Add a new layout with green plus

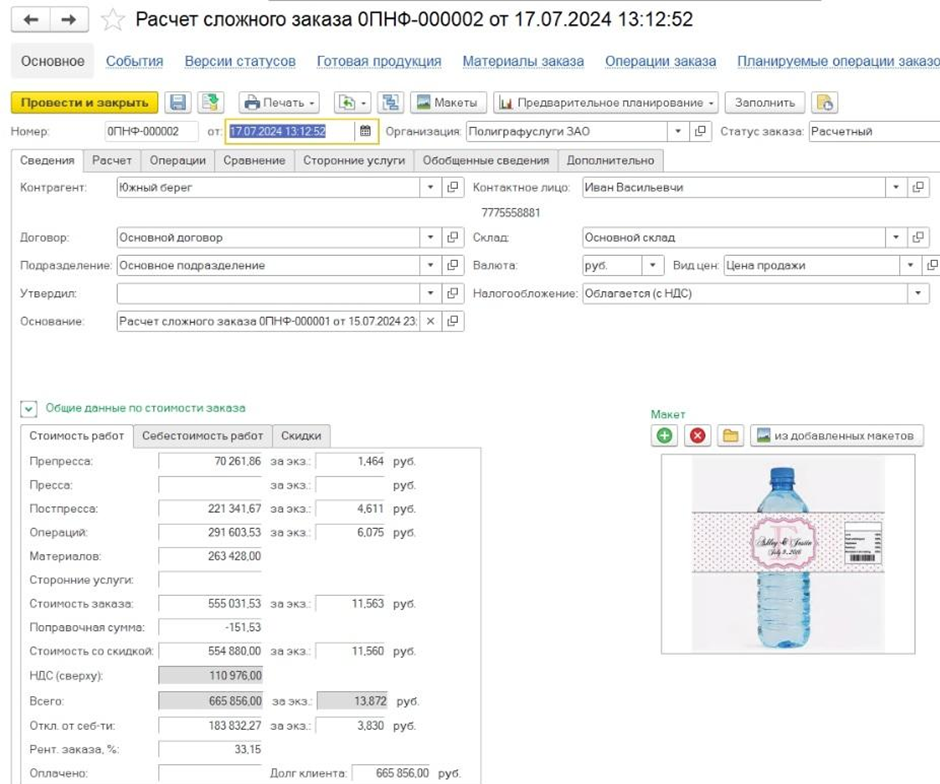pos(665,436)
